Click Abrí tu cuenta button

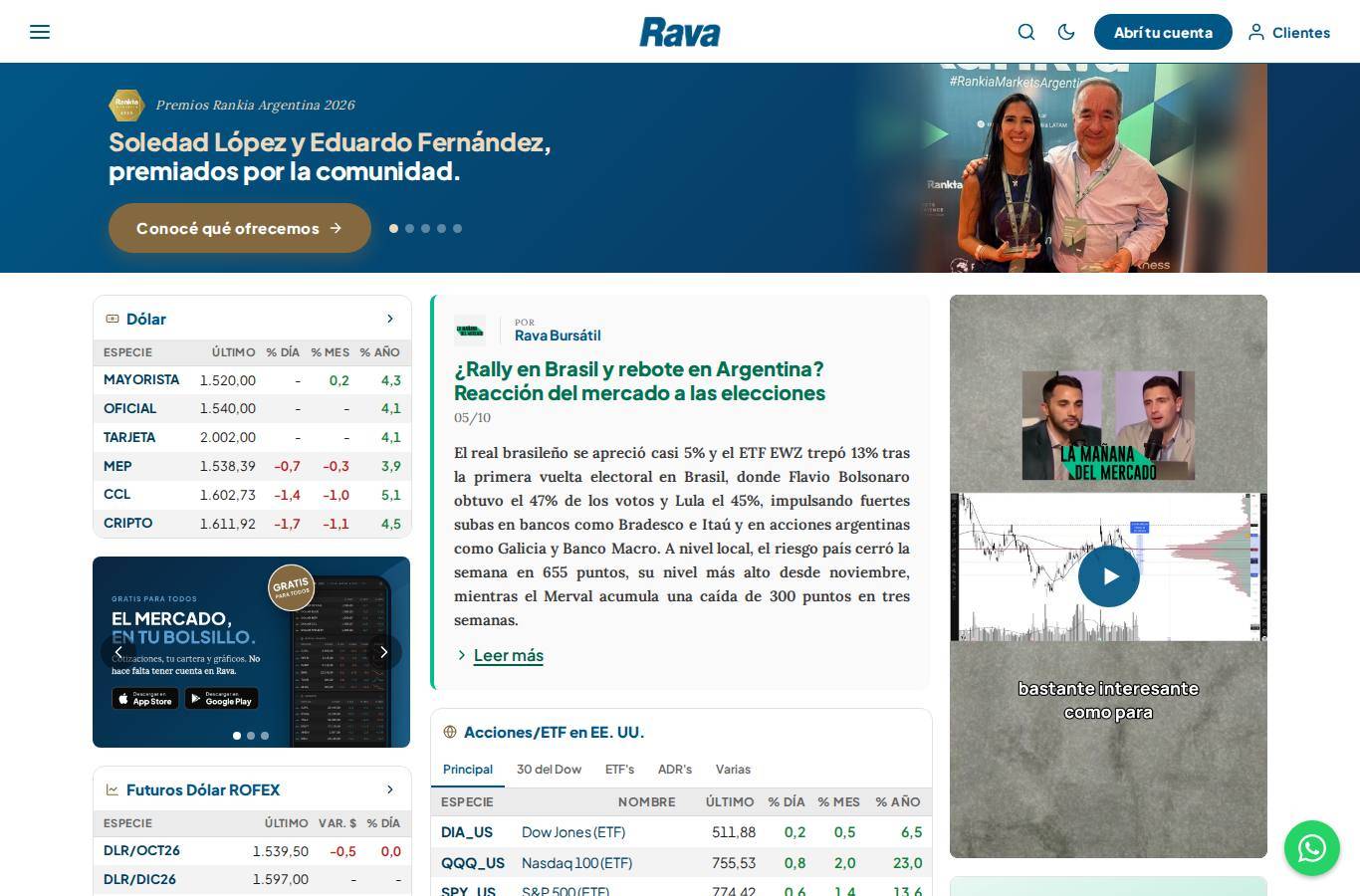click(x=1163, y=32)
